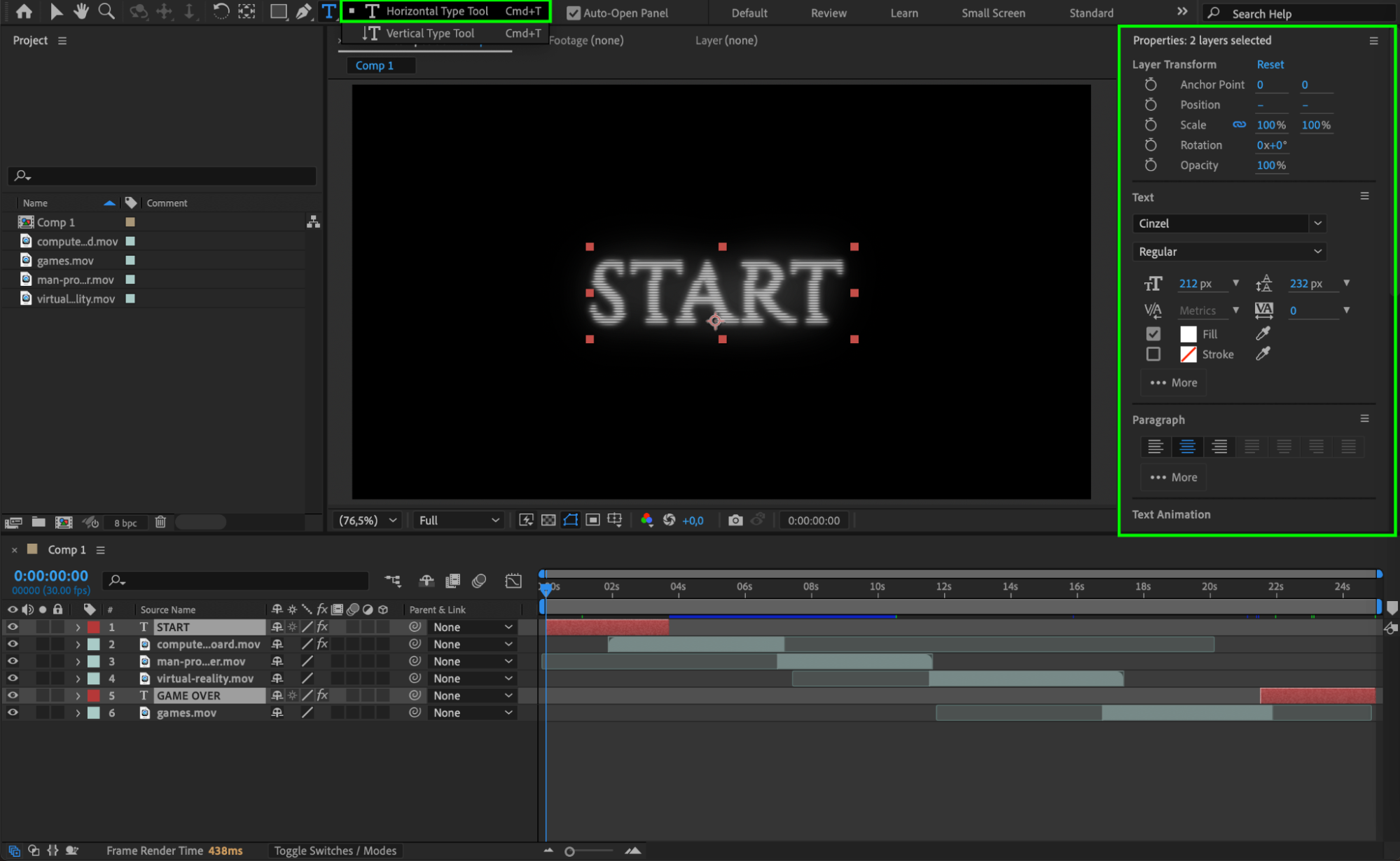This screenshot has height=861, width=1400.
Task: Select the Hand tool in toolbar
Action: pos(81,11)
